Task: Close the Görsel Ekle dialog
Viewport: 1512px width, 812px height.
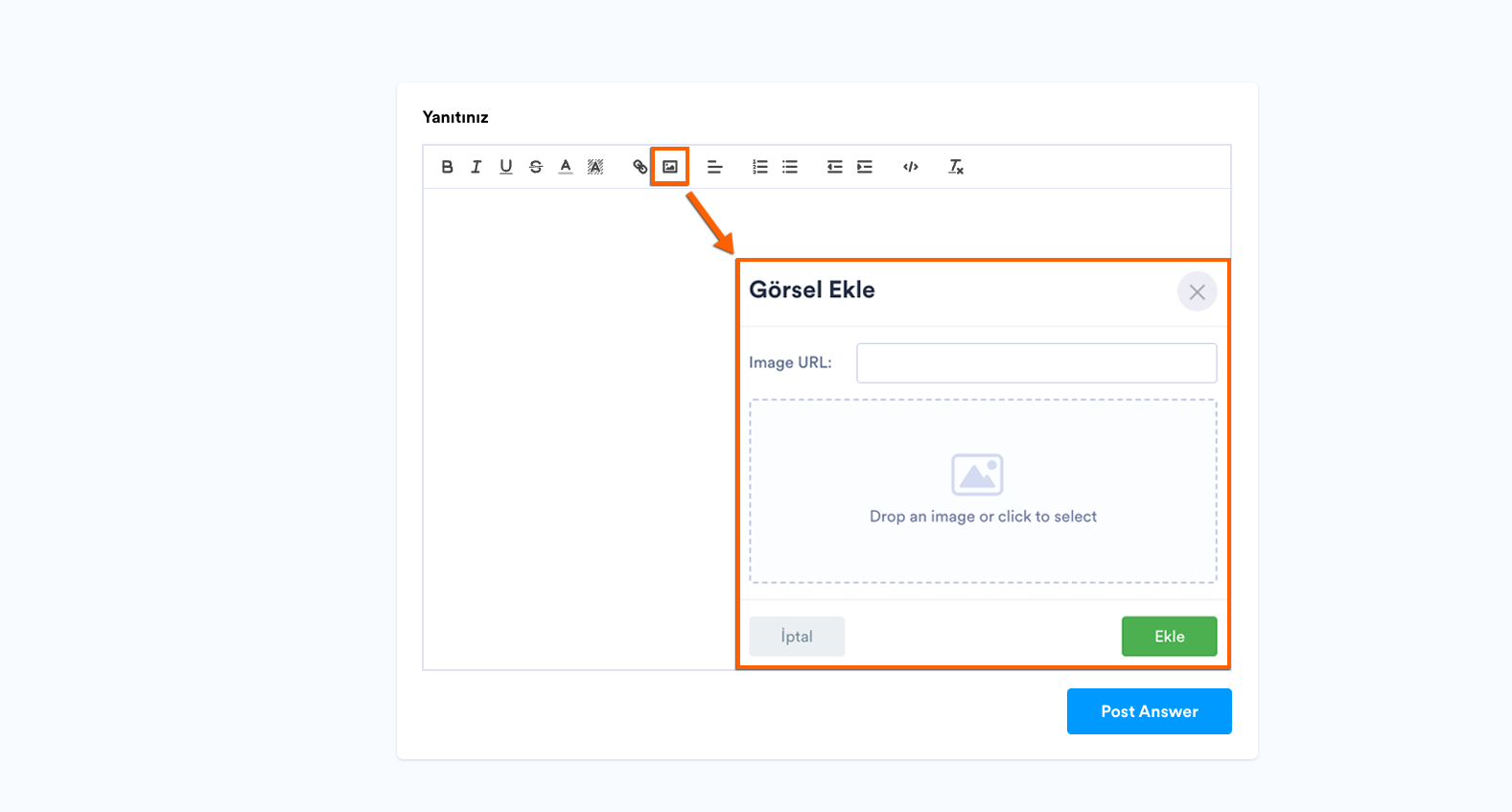Action: click(1197, 291)
